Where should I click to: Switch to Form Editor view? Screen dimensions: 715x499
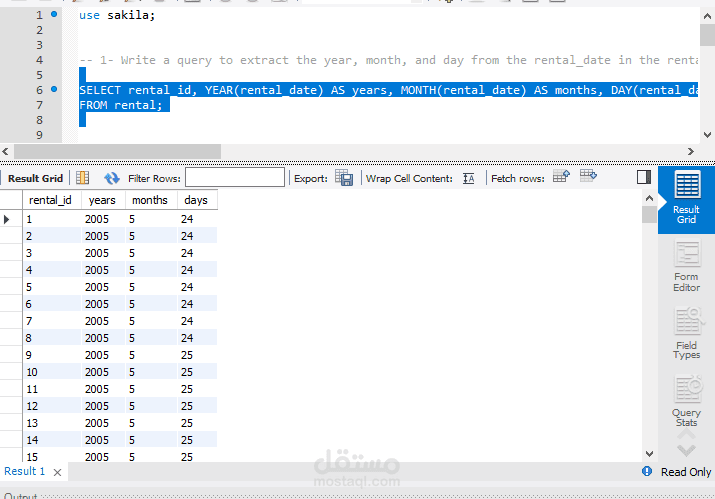point(686,266)
